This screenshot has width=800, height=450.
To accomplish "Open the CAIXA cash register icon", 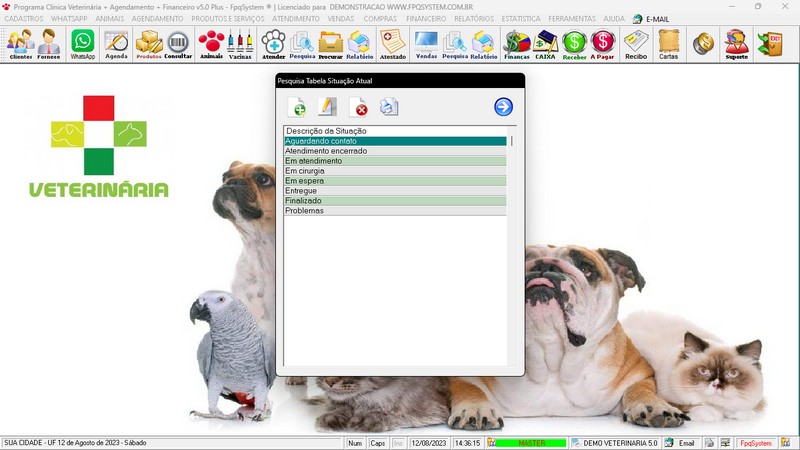I will (545, 44).
